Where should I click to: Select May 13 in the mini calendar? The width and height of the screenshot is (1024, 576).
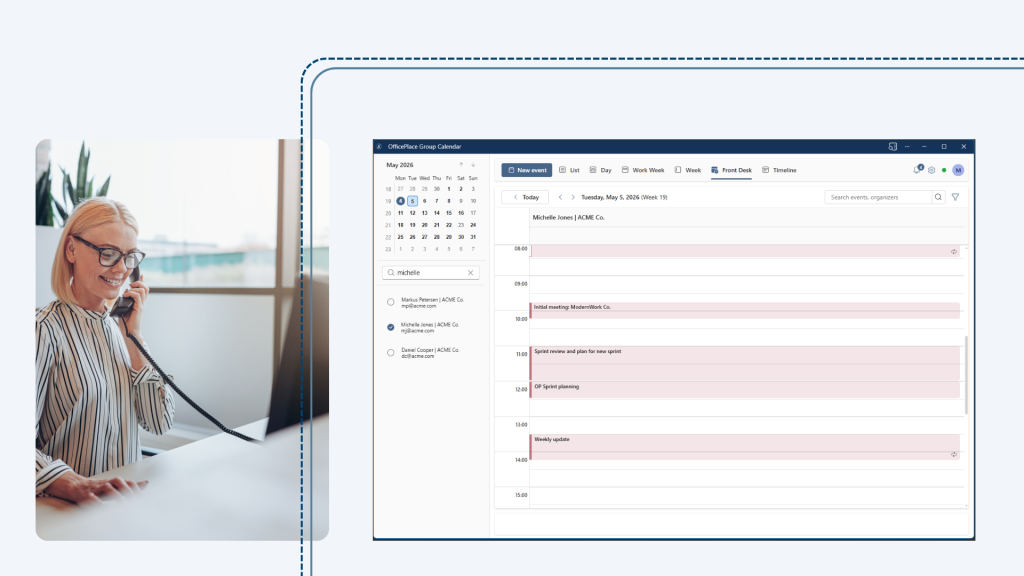424,213
